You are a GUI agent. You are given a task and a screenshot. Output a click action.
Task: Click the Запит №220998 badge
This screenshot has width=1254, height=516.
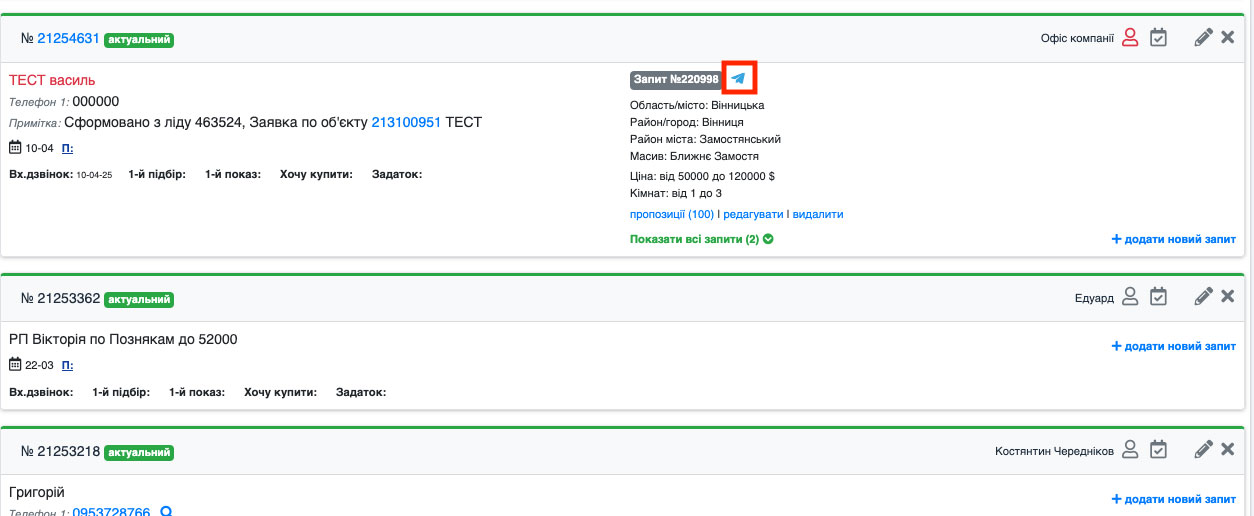click(675, 79)
